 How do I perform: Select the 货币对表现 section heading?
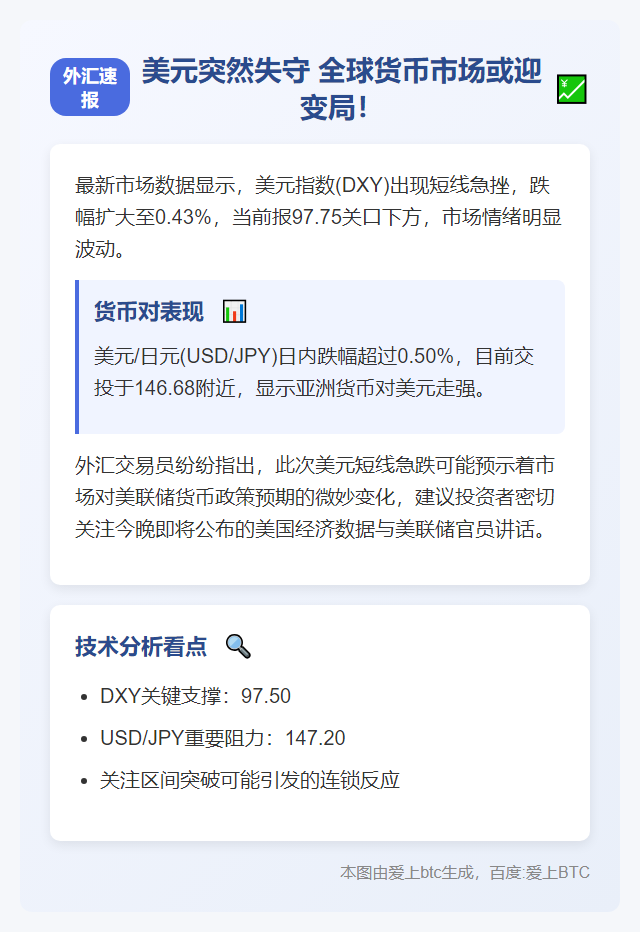coord(149,311)
